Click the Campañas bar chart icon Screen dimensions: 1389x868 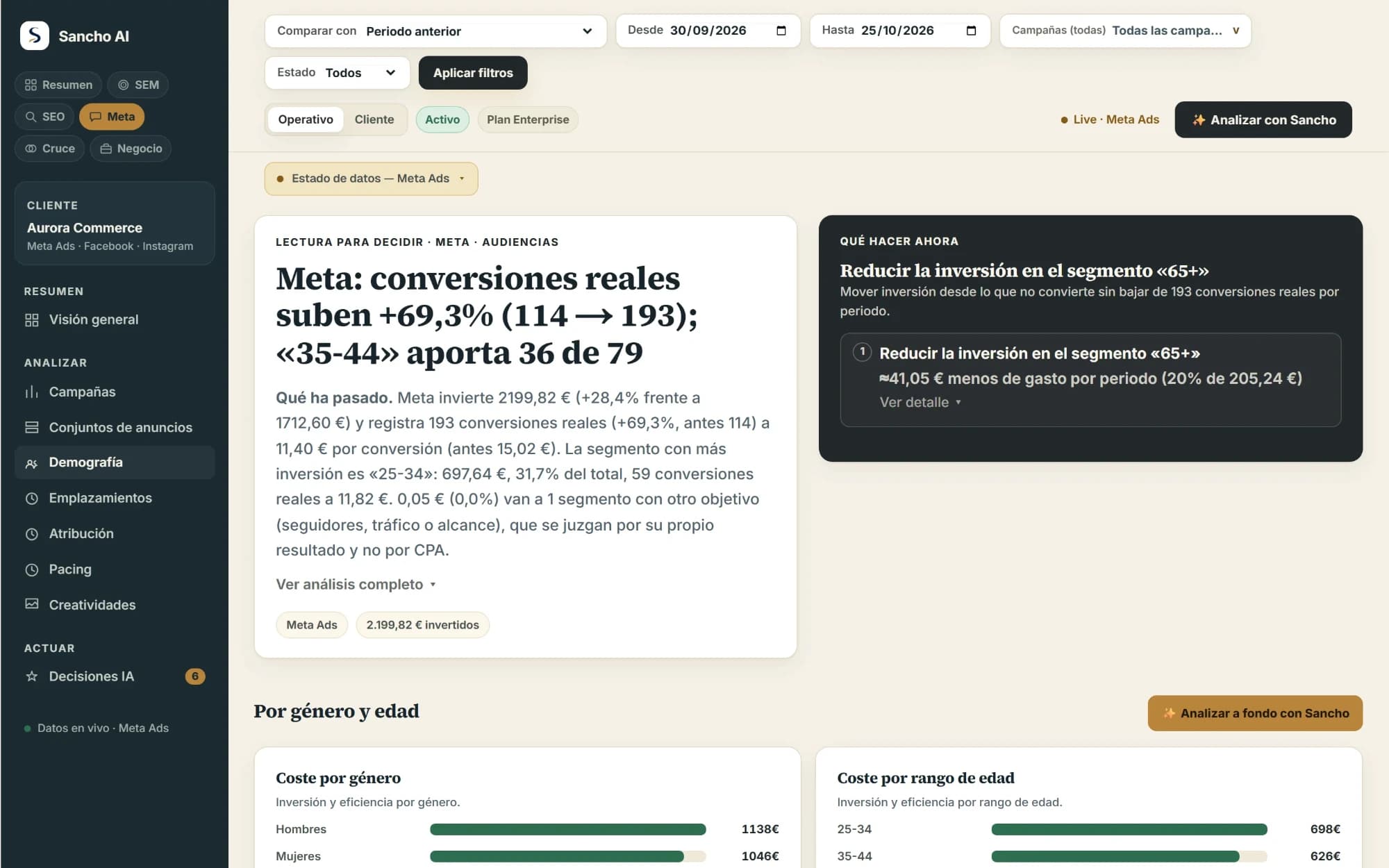click(x=31, y=392)
